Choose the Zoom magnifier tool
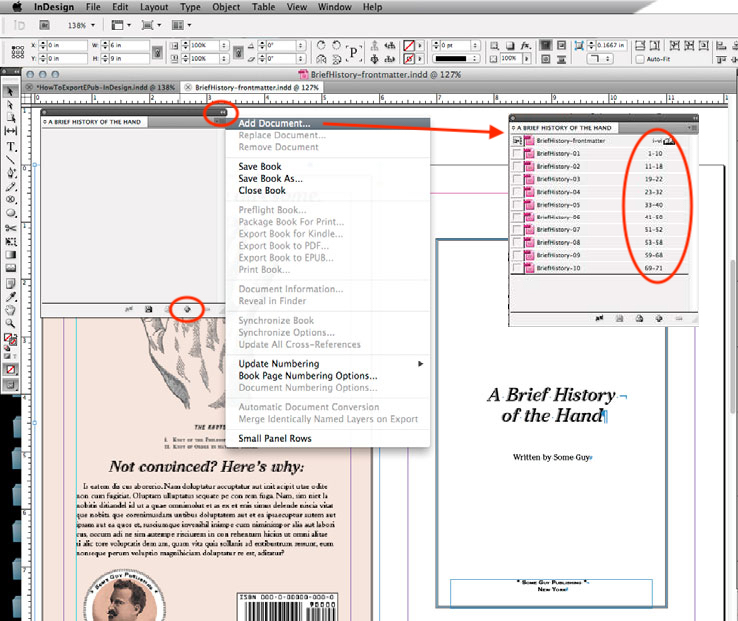 [12, 324]
